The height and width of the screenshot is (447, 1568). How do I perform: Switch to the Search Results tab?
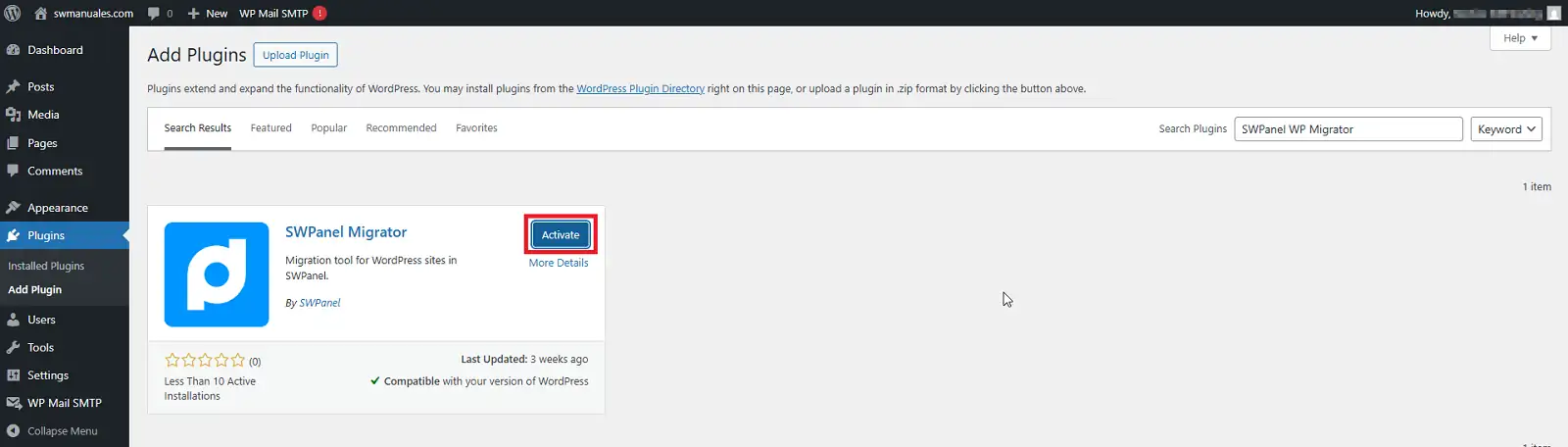[x=198, y=128]
